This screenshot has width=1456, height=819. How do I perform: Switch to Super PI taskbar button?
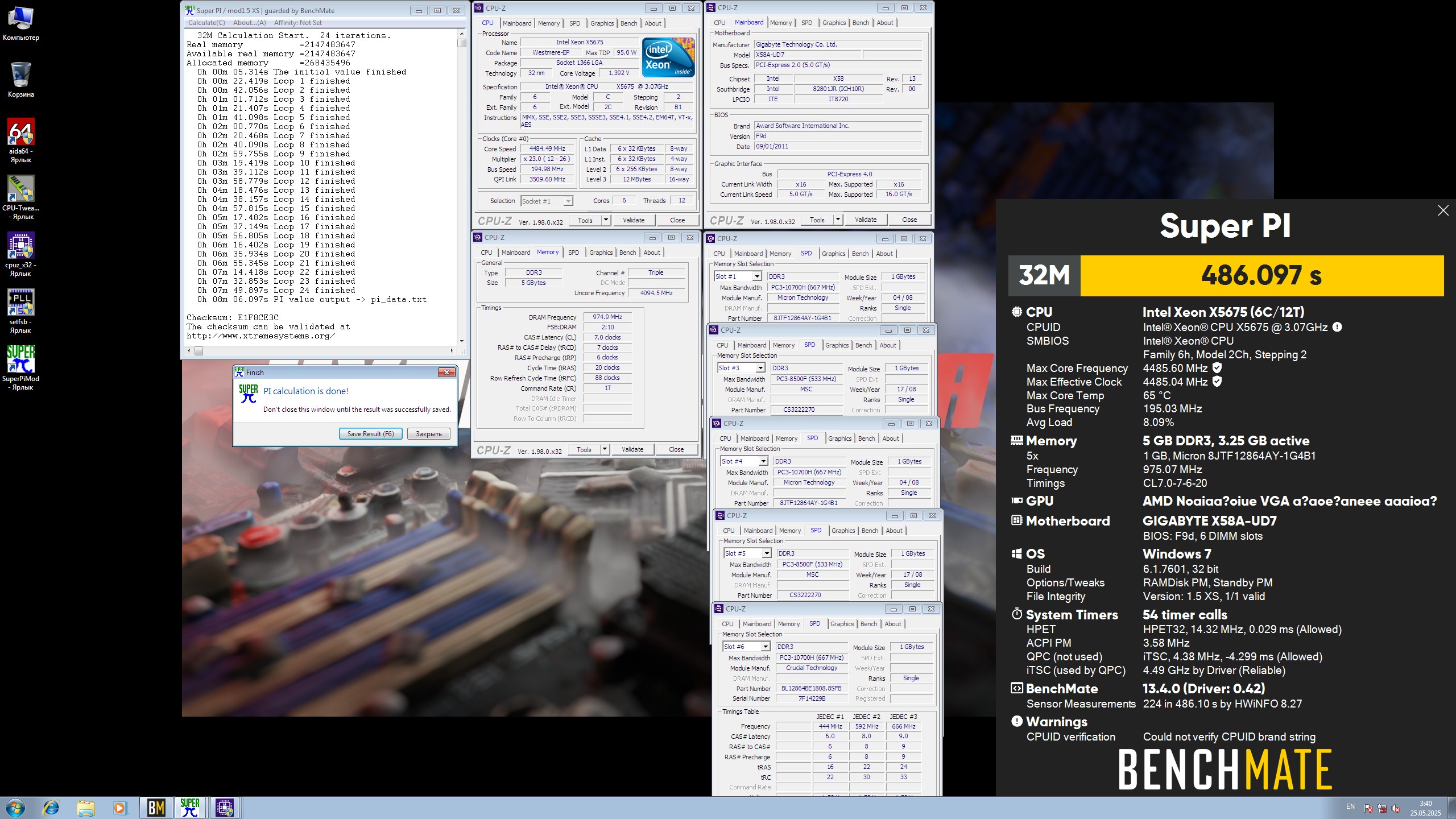pos(190,808)
